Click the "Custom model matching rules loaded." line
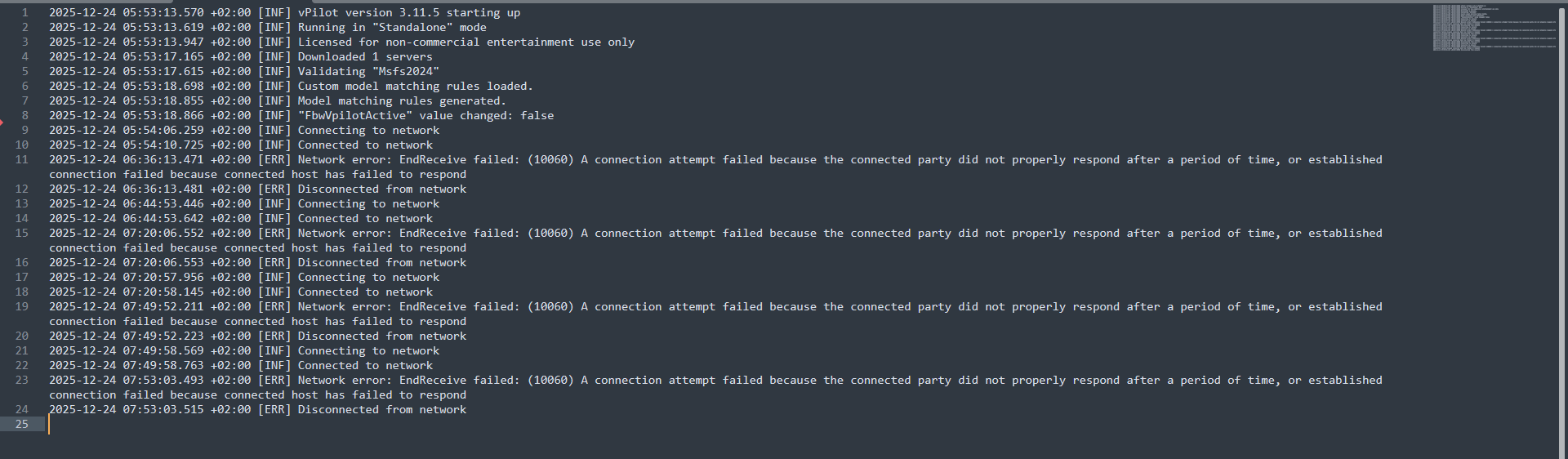 pyautogui.click(x=415, y=87)
